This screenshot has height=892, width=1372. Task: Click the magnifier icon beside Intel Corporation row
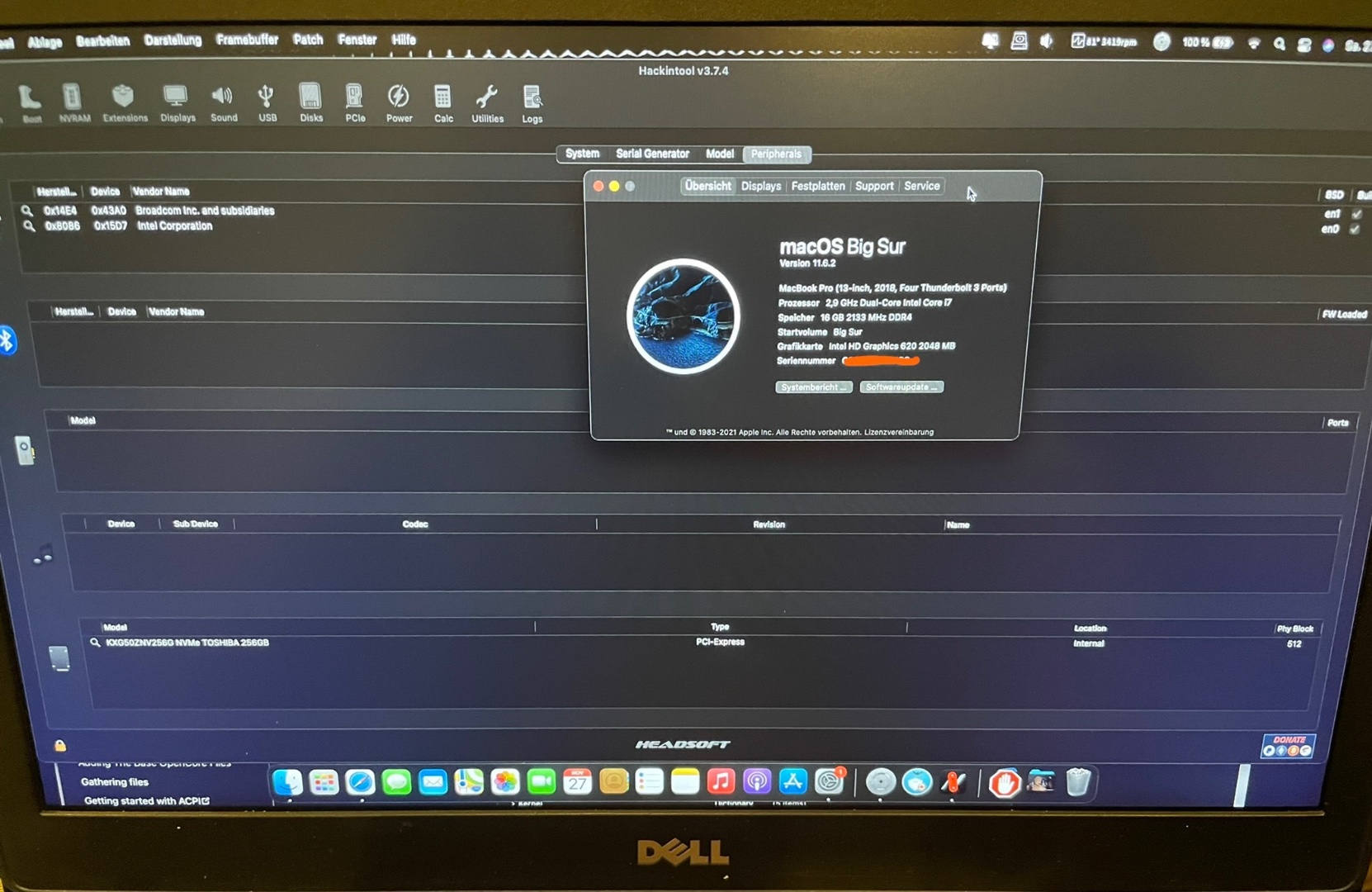click(x=29, y=225)
